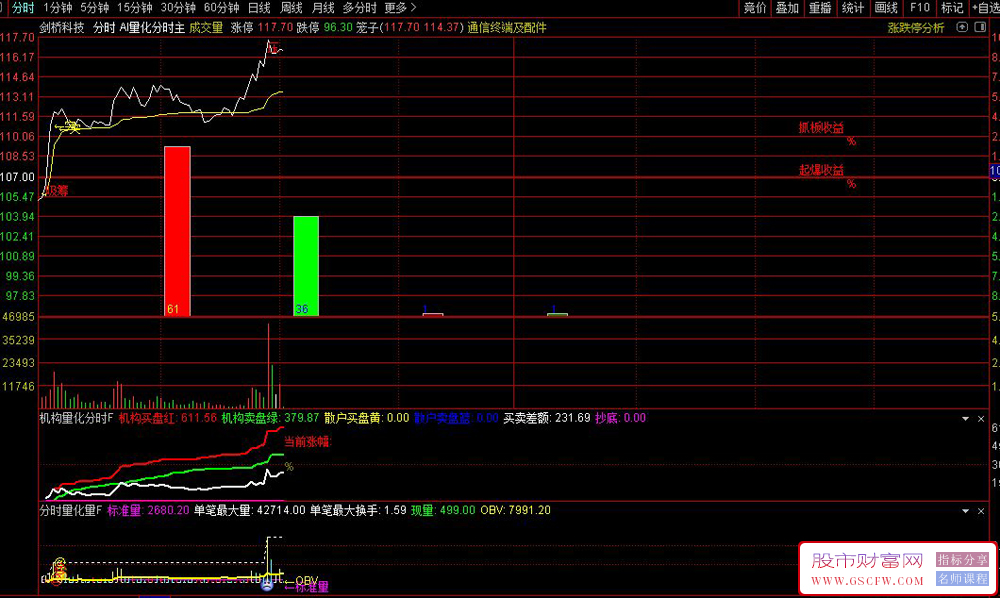
Task: Click the green bar labeled 36
Action: click(306, 266)
